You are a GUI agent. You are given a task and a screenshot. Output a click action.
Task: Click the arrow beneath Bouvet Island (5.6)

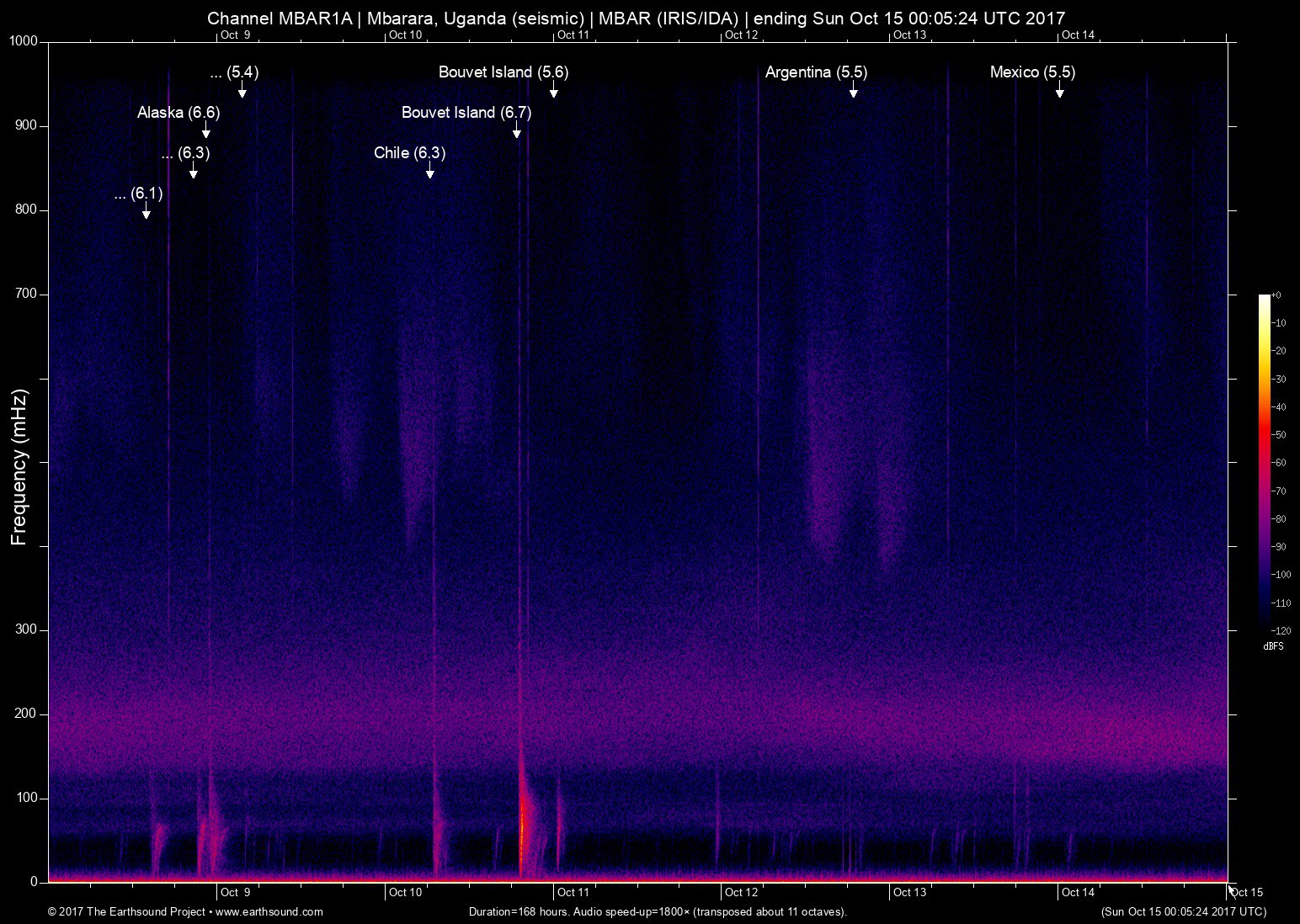(x=553, y=89)
